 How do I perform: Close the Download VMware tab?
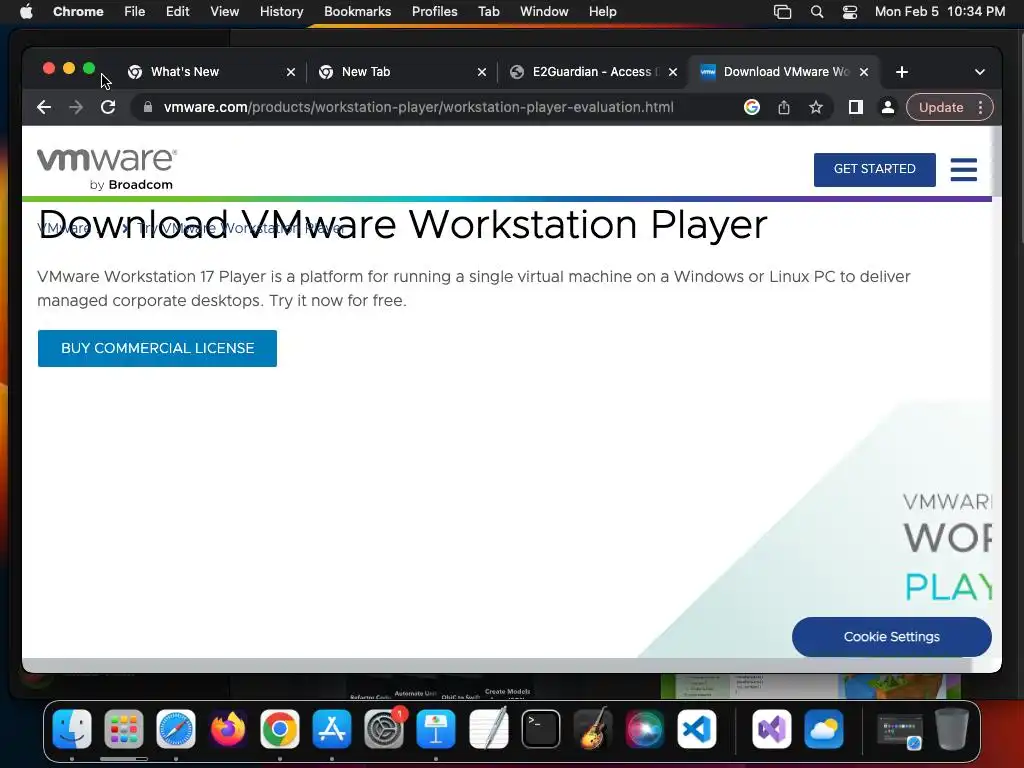click(x=863, y=72)
